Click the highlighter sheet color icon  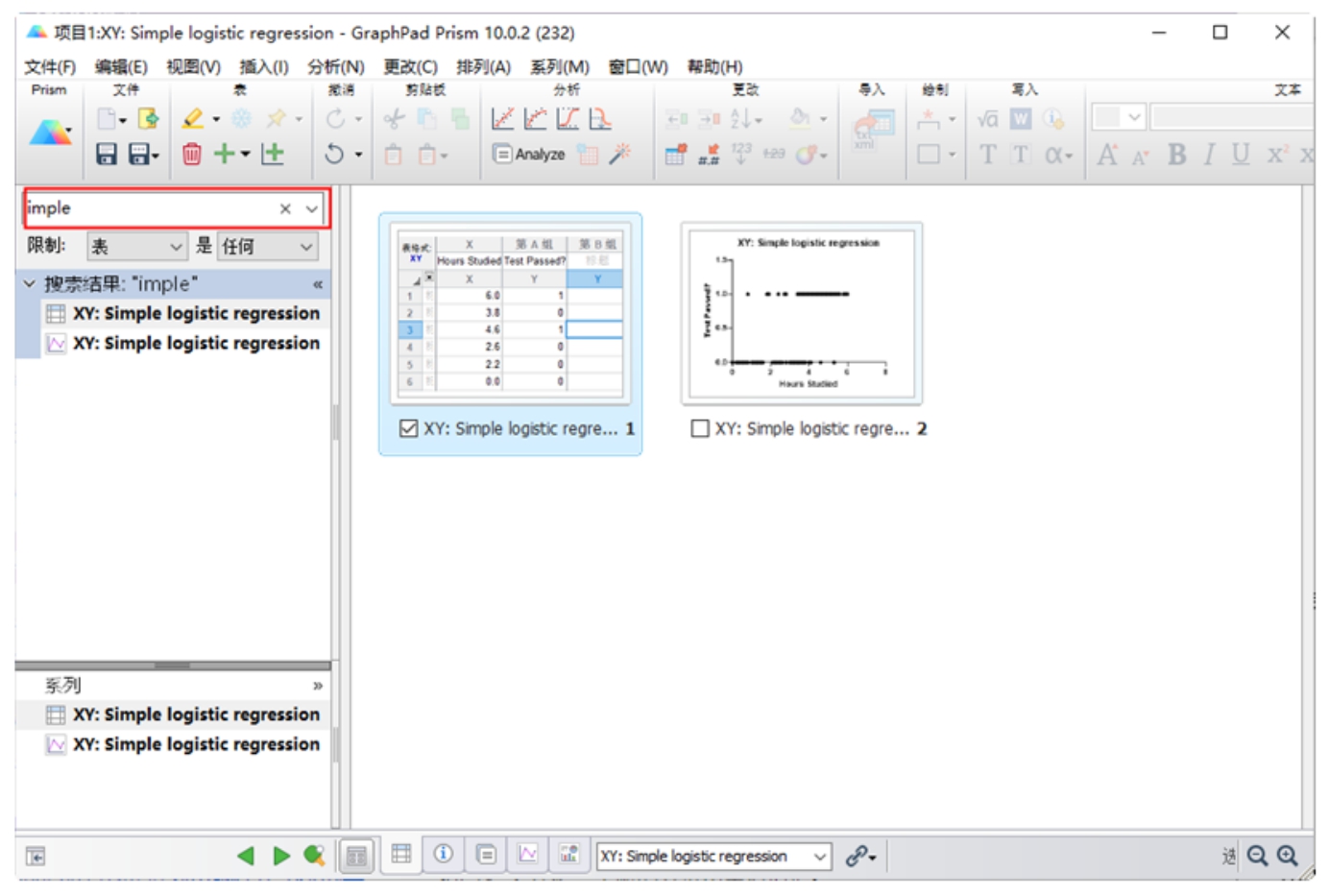click(194, 118)
